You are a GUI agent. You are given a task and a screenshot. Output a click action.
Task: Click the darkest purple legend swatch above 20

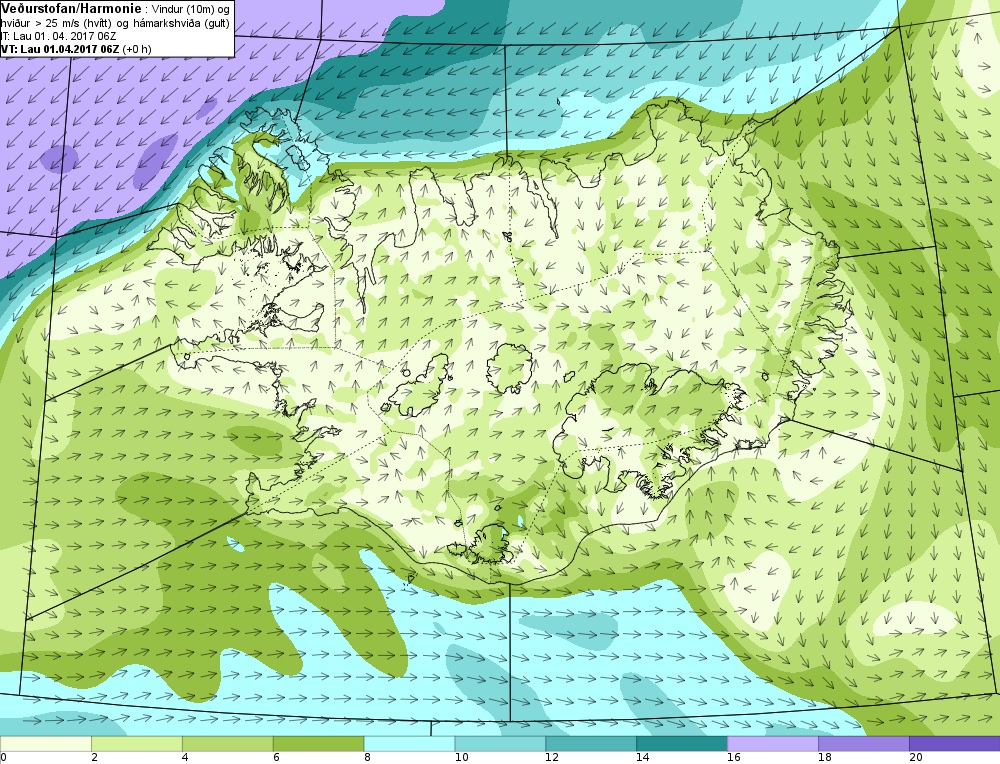pos(955,744)
